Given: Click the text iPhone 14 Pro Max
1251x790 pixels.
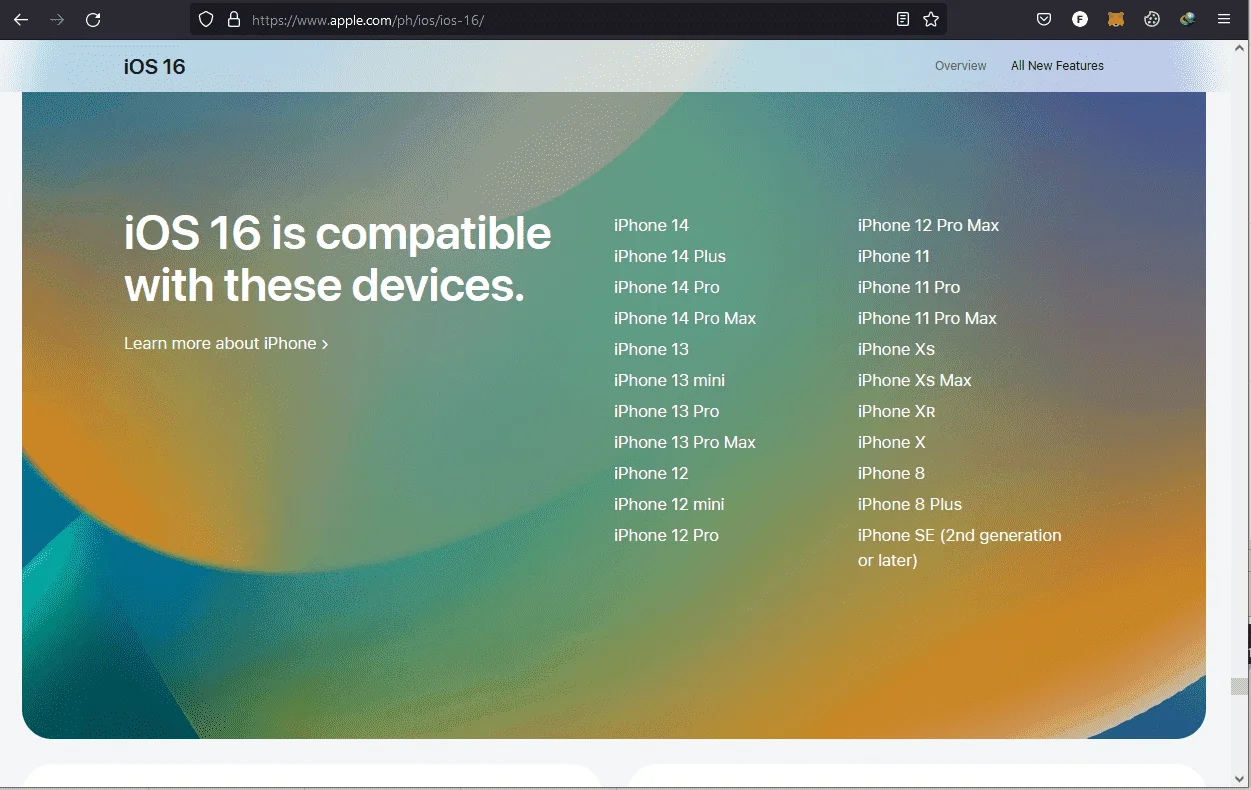Looking at the screenshot, I should (685, 318).
